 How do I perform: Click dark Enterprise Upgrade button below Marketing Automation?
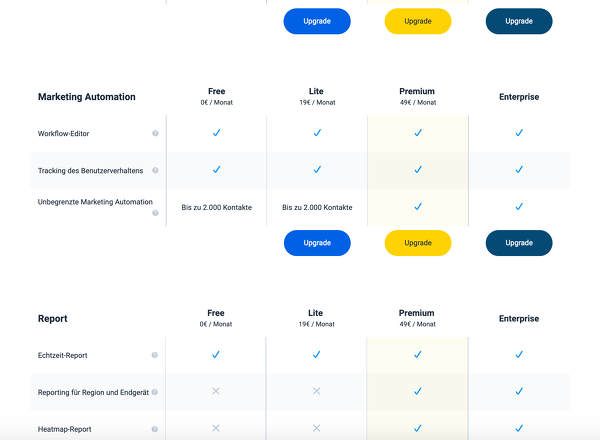pyautogui.click(x=519, y=243)
